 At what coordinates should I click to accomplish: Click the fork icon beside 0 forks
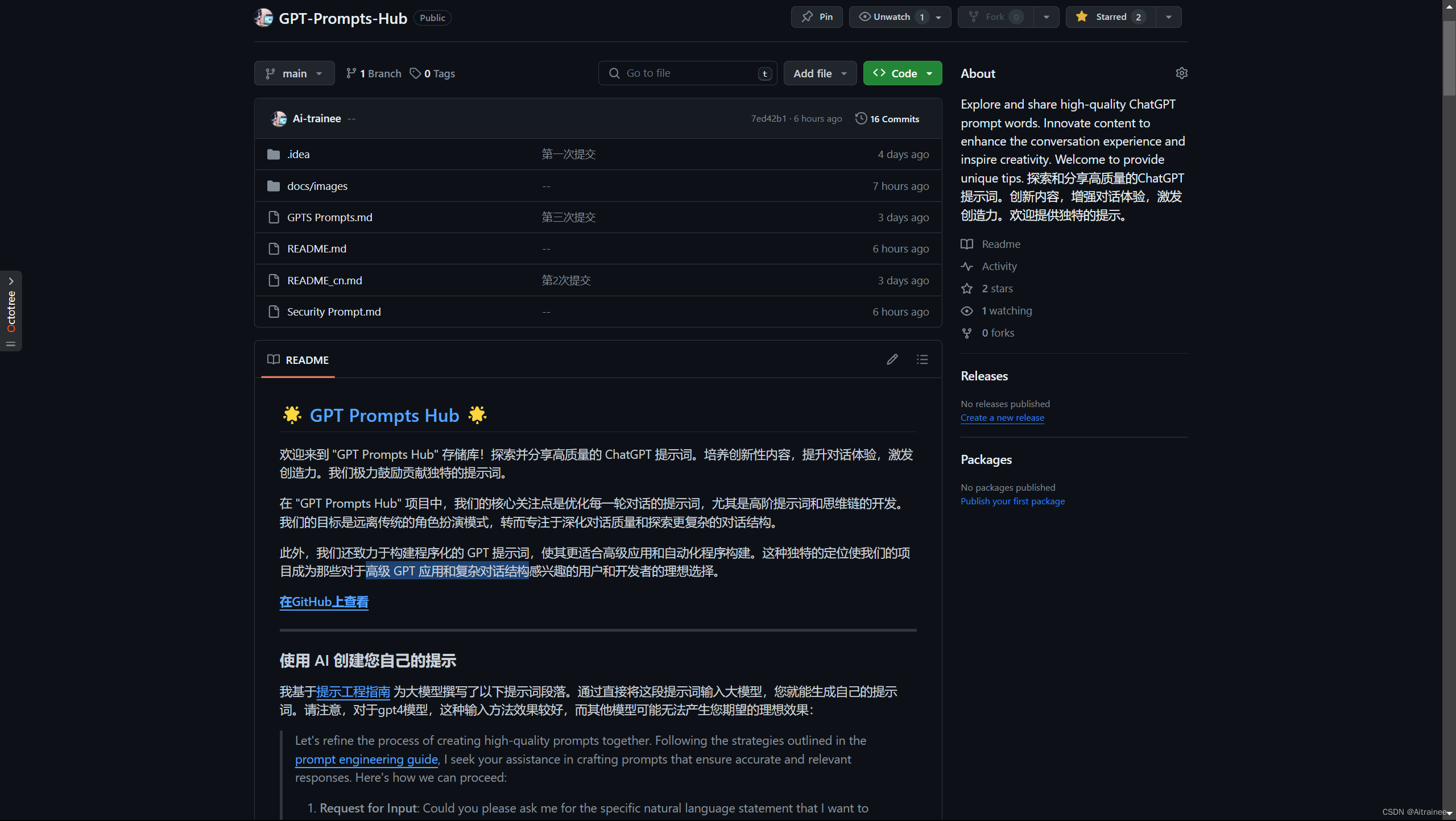click(x=967, y=333)
